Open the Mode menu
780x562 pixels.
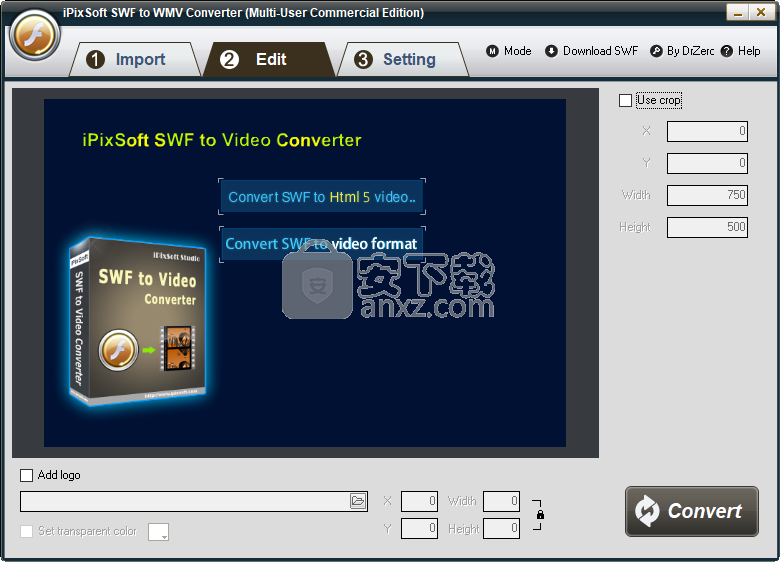(508, 51)
